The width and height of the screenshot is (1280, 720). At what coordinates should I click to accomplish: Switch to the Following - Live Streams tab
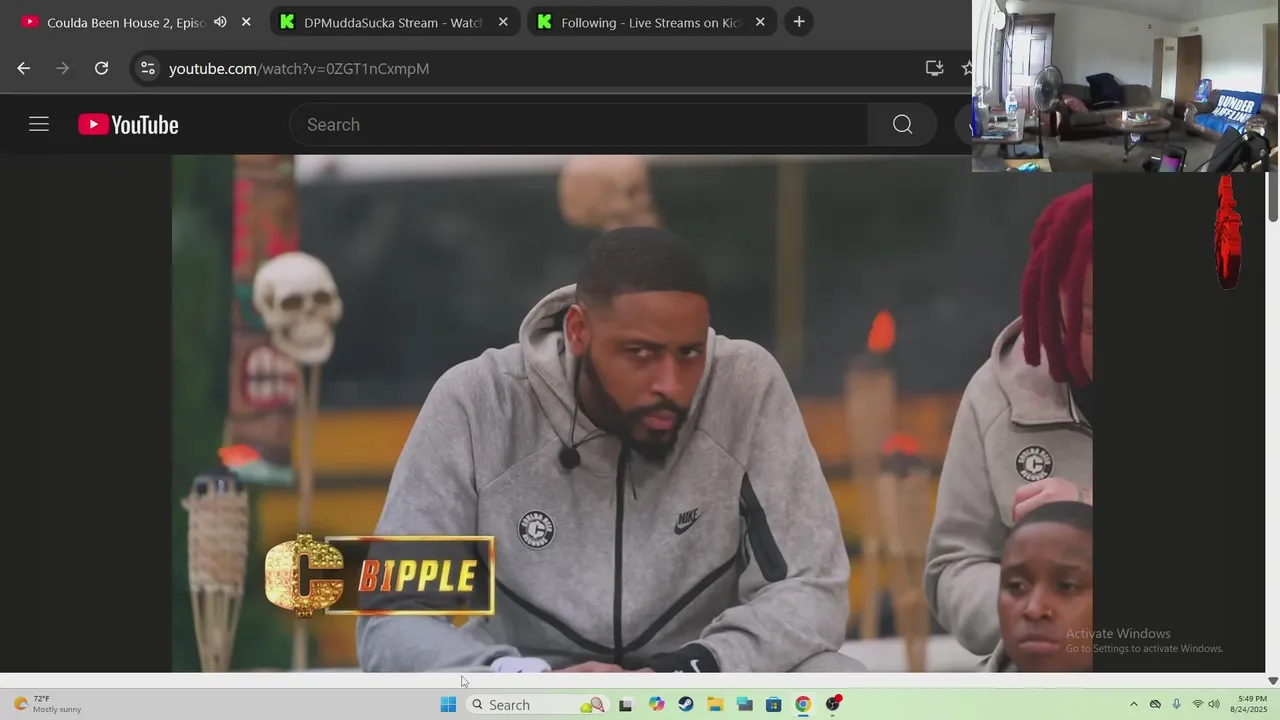click(x=650, y=22)
